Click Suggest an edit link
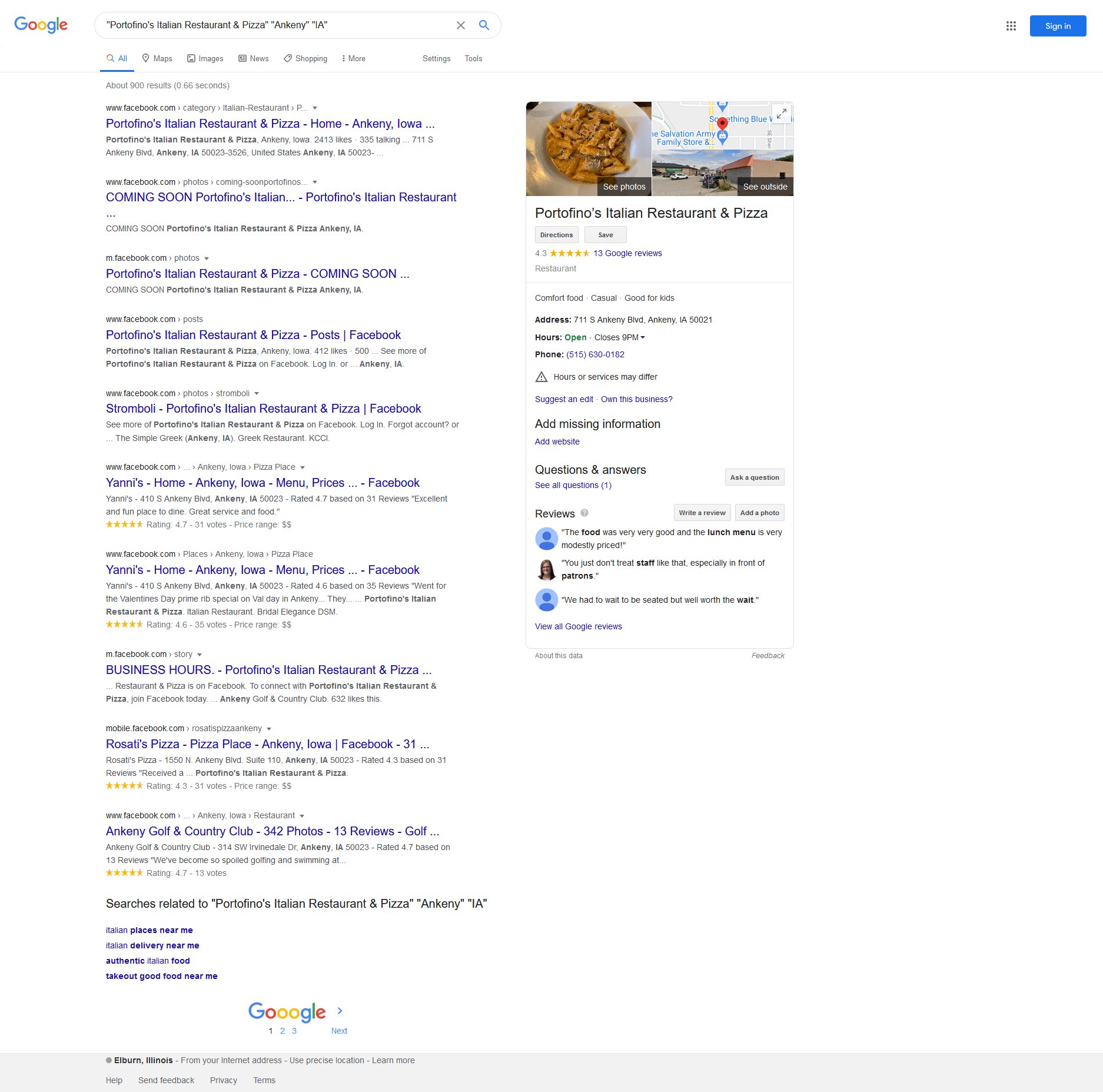1103x1092 pixels. click(564, 399)
